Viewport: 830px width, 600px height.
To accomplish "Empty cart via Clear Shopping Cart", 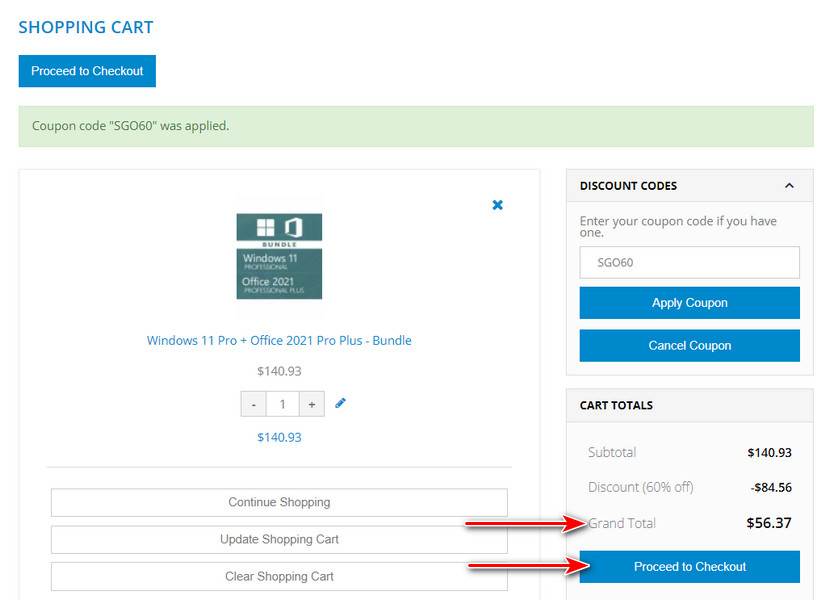I will (279, 576).
